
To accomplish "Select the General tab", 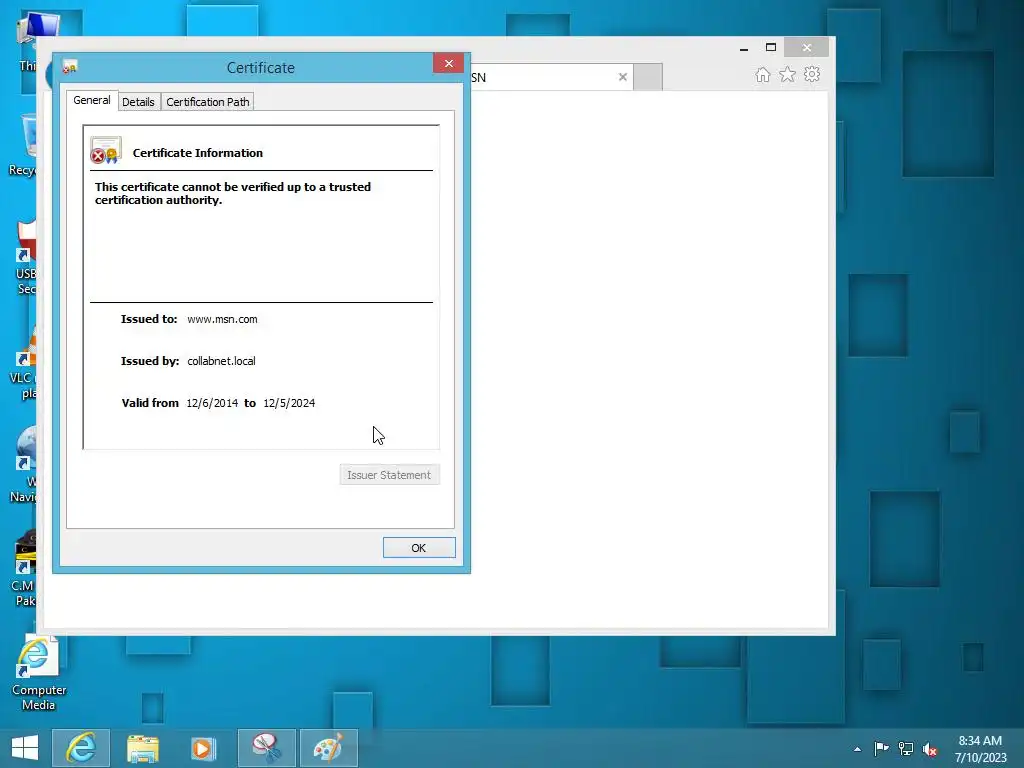I will point(91,101).
